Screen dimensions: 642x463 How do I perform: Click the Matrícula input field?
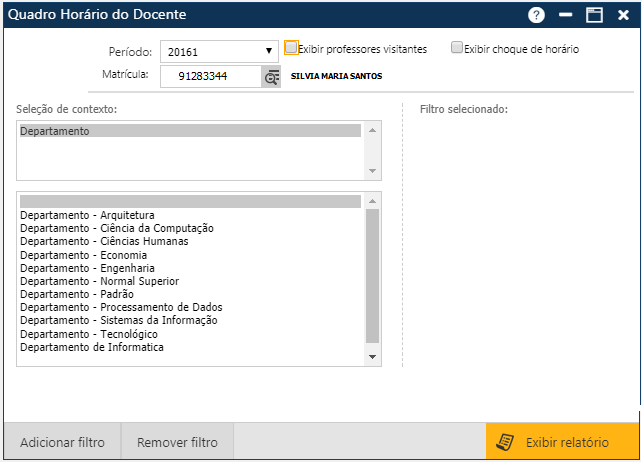coord(211,77)
